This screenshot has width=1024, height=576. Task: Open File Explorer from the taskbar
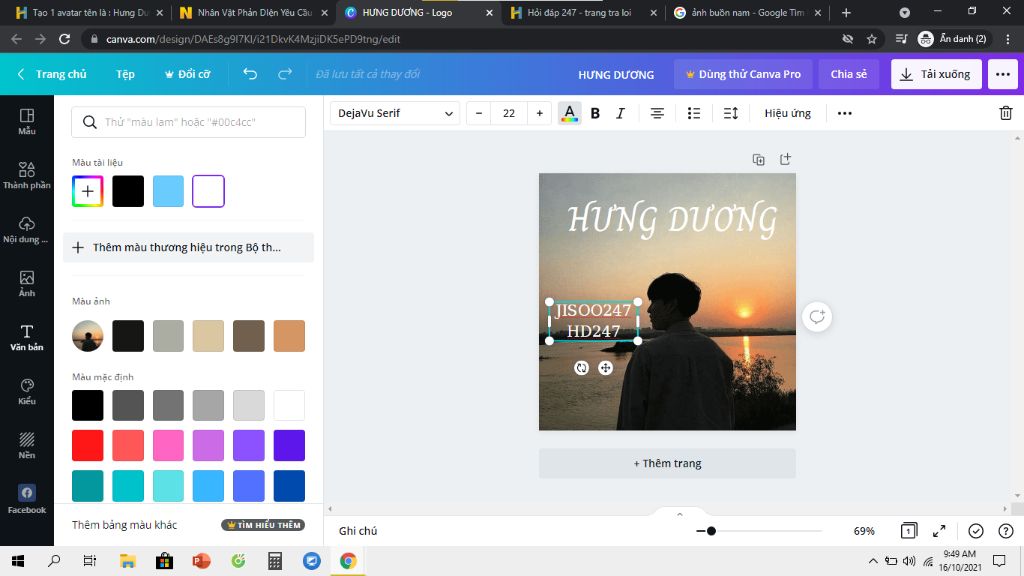127,561
